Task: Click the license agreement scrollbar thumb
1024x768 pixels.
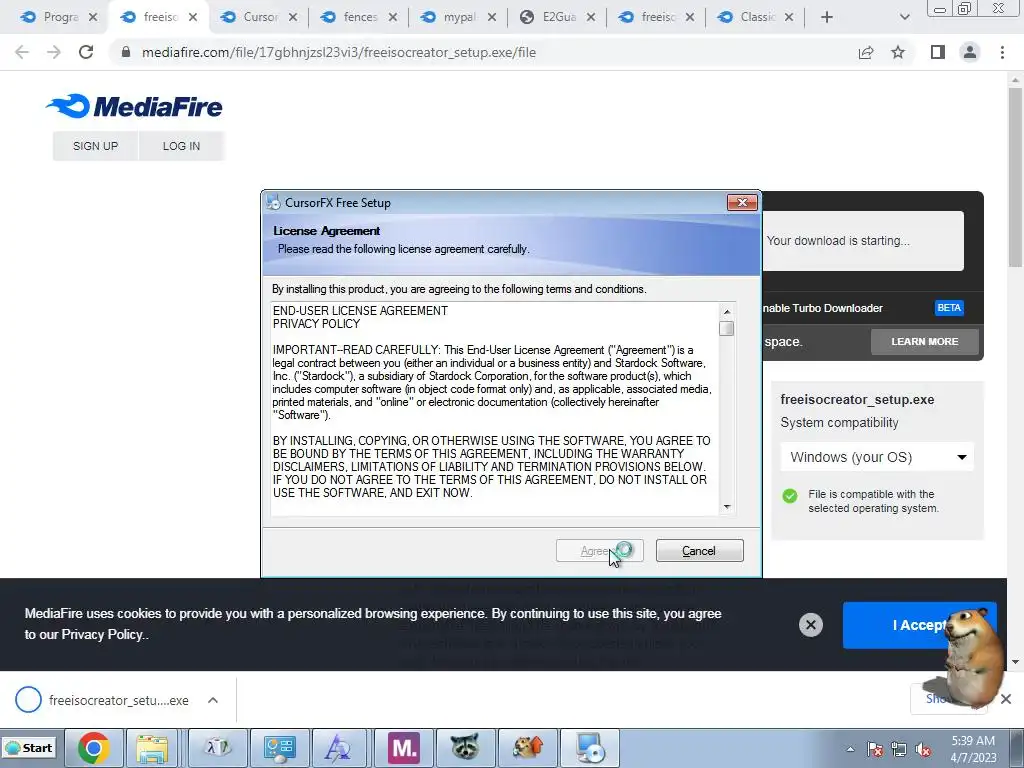Action: (x=727, y=328)
